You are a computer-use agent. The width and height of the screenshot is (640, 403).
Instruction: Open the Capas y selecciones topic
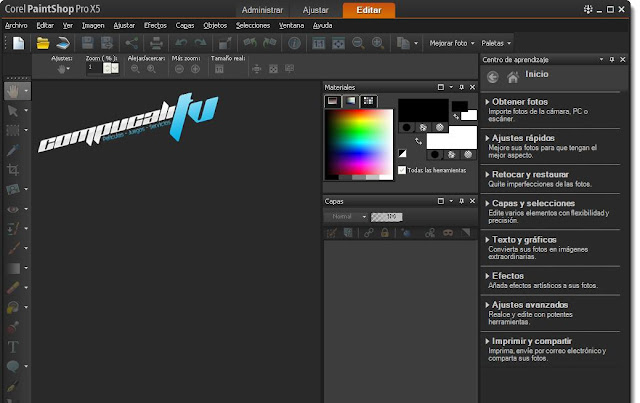pyautogui.click(x=533, y=203)
